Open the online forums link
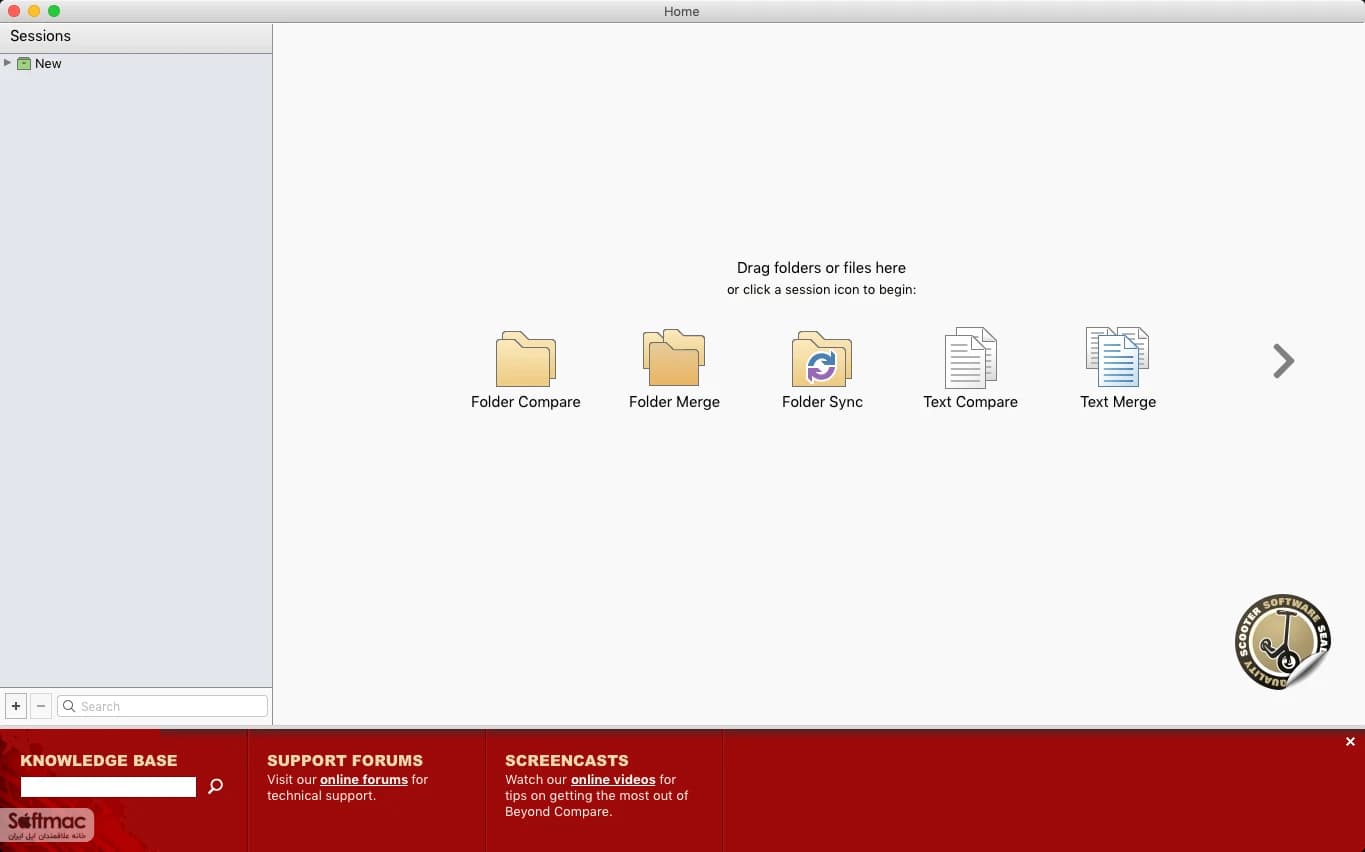Viewport: 1365px width, 852px height. (x=364, y=779)
